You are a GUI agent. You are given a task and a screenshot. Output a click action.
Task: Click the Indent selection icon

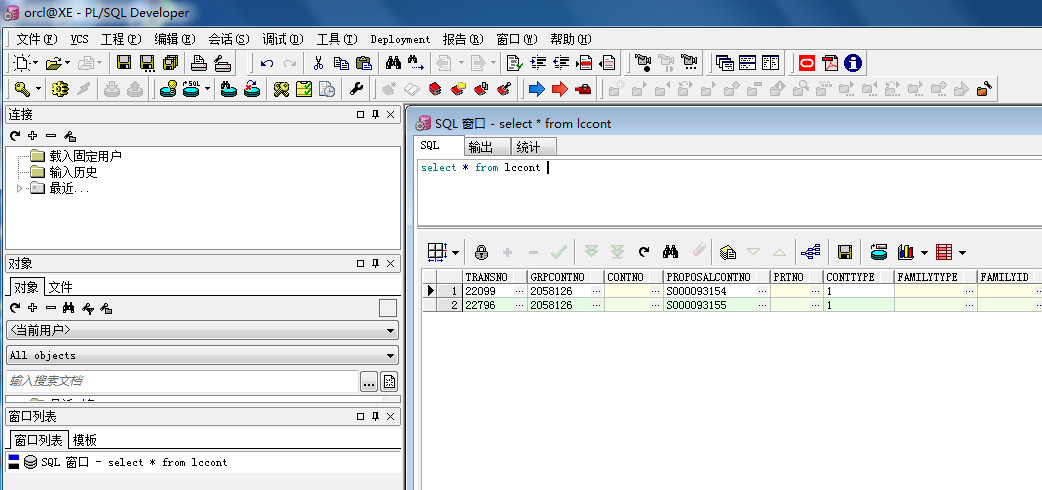(538, 63)
